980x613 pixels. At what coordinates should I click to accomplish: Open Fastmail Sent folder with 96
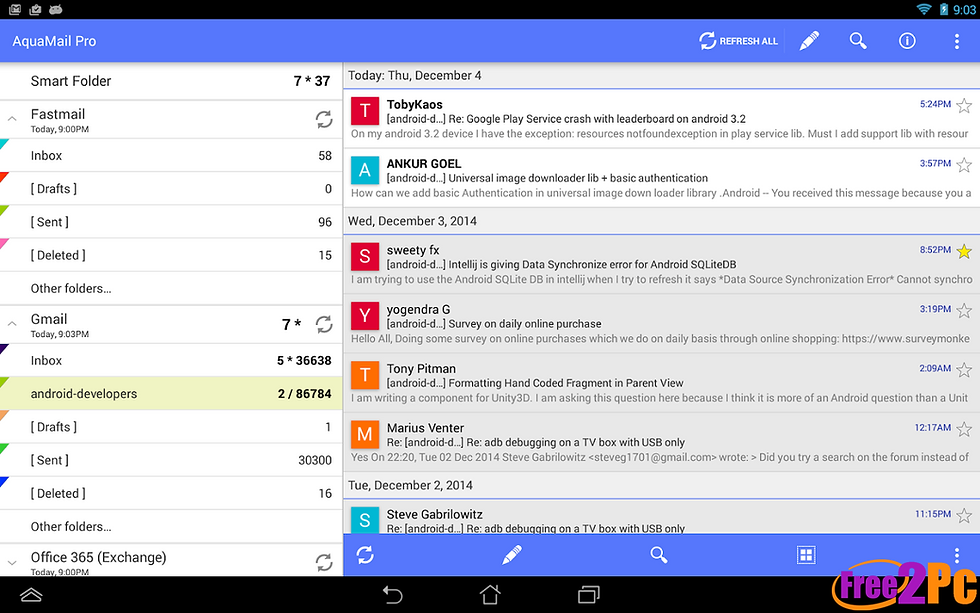[x=171, y=222]
